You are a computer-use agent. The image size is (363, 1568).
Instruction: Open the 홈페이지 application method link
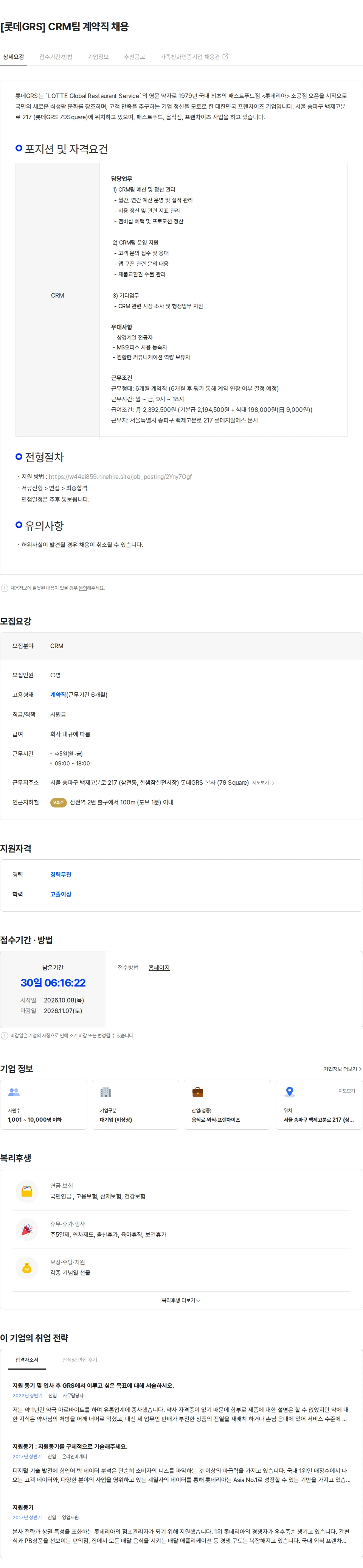[x=159, y=968]
